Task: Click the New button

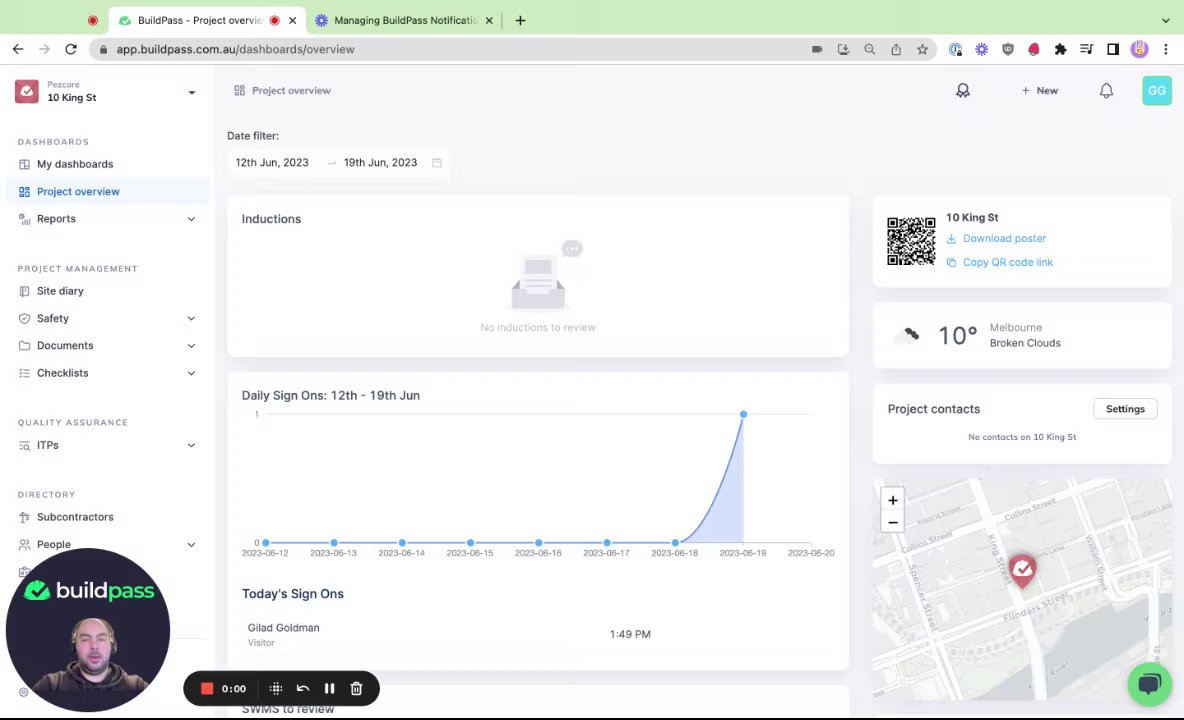Action: tap(1040, 91)
